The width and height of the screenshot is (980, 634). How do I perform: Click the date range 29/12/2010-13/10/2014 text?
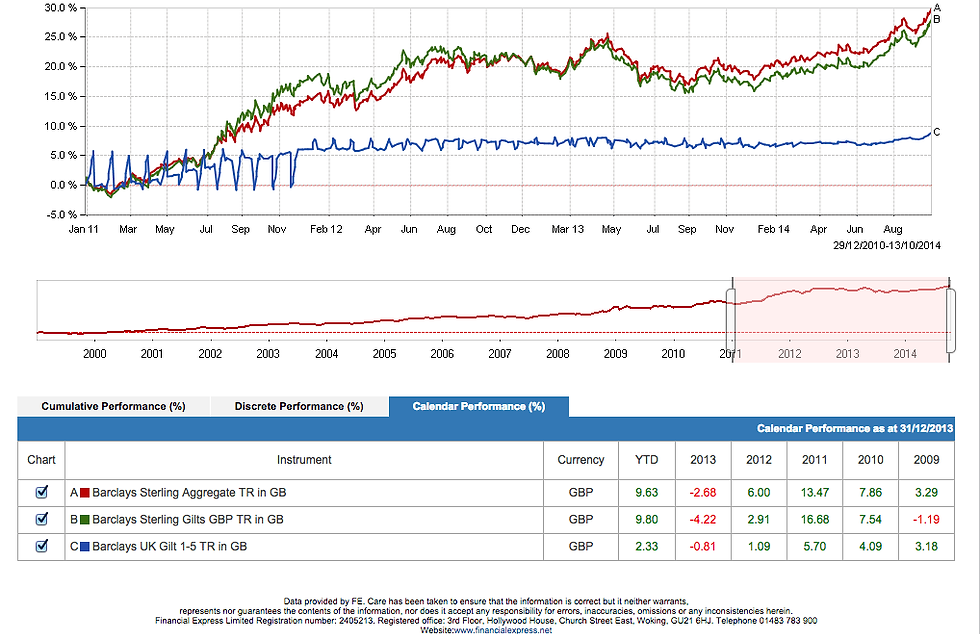click(887, 246)
